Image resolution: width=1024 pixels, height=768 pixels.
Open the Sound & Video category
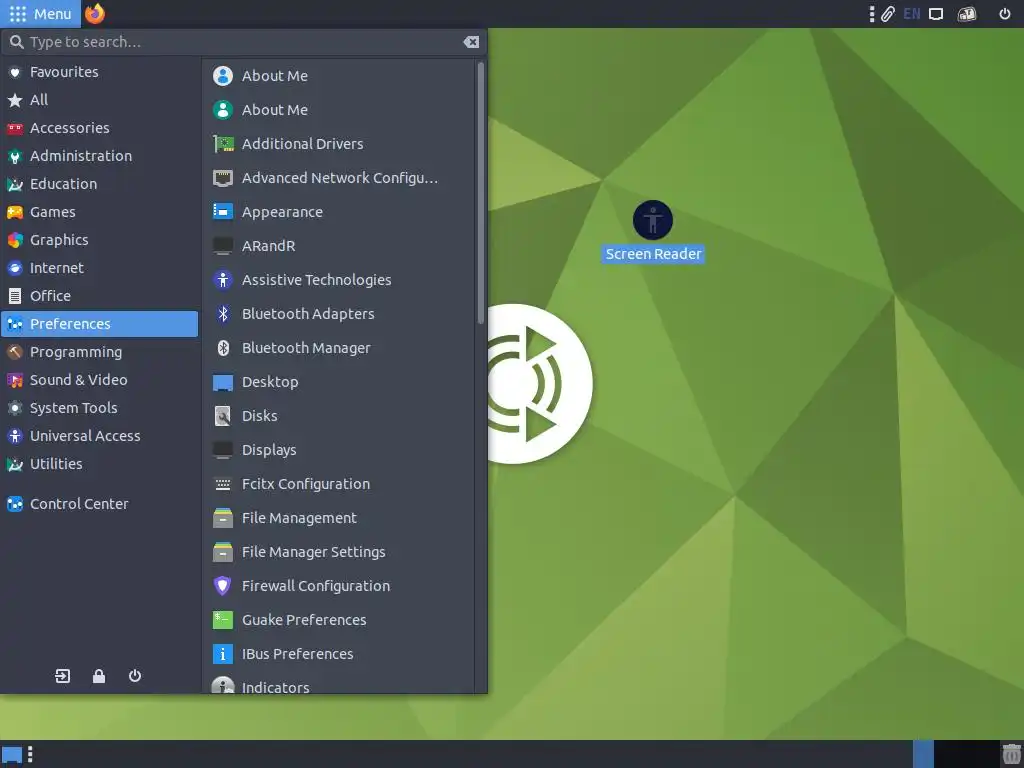point(100,380)
